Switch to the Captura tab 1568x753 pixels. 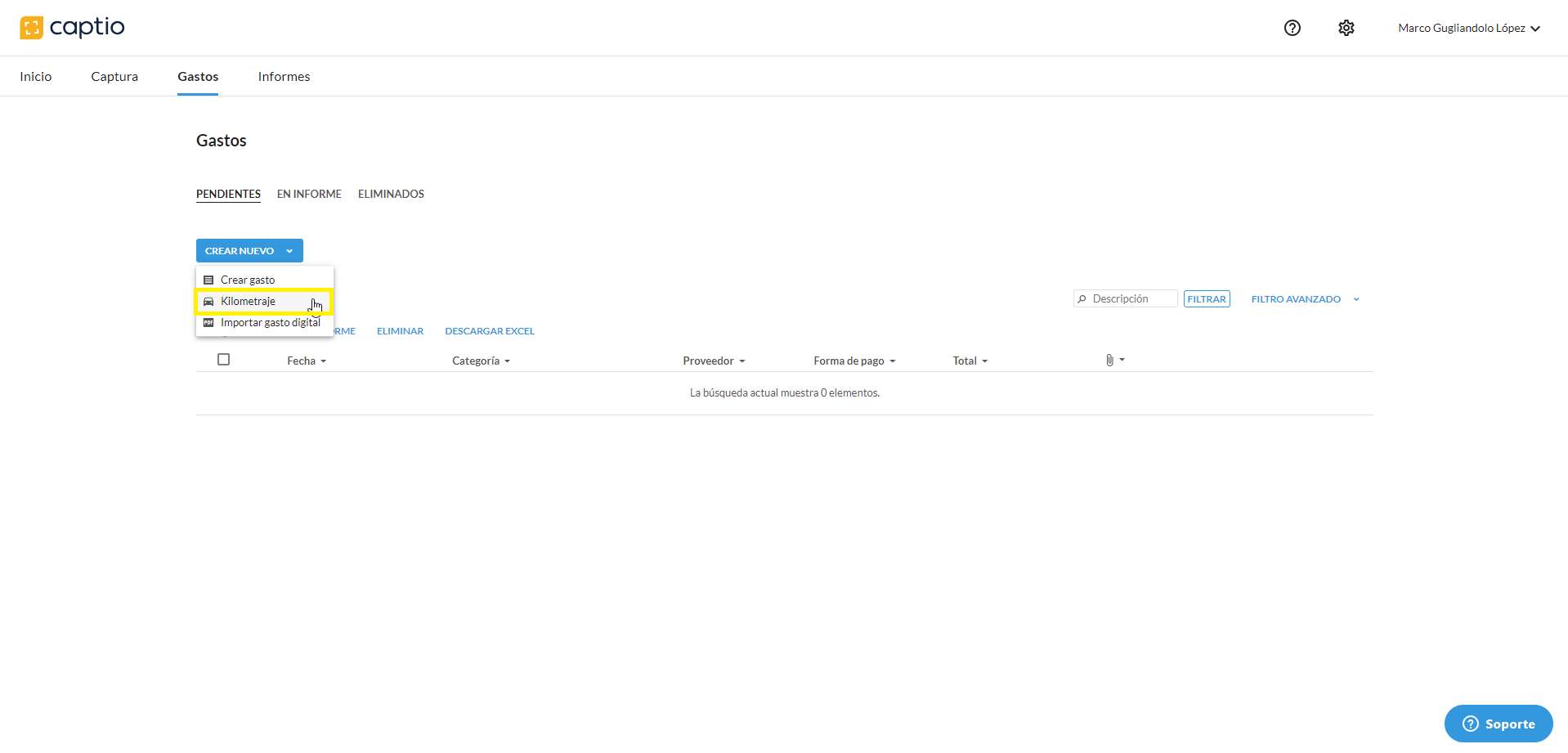pos(114,76)
